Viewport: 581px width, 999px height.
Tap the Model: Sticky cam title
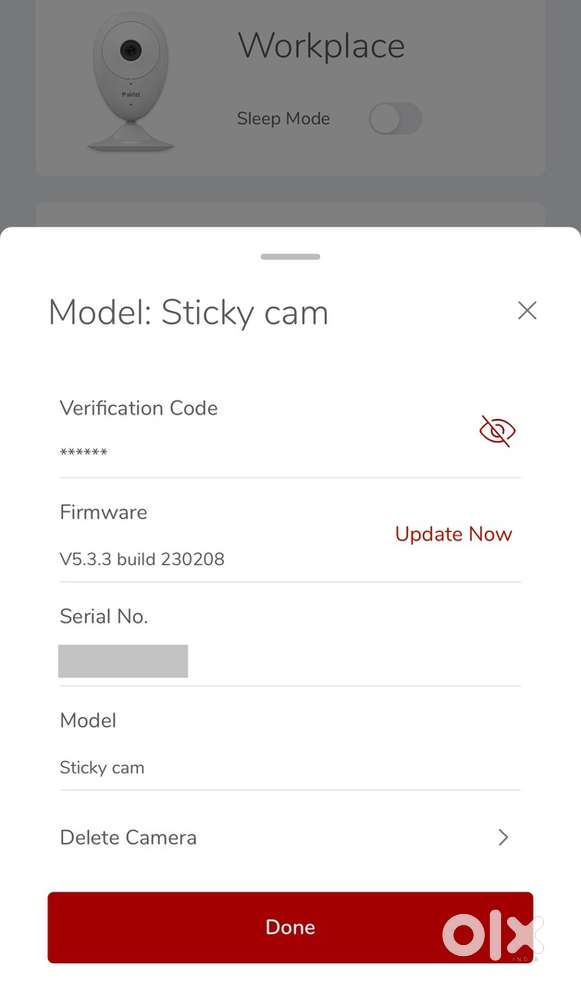[188, 312]
